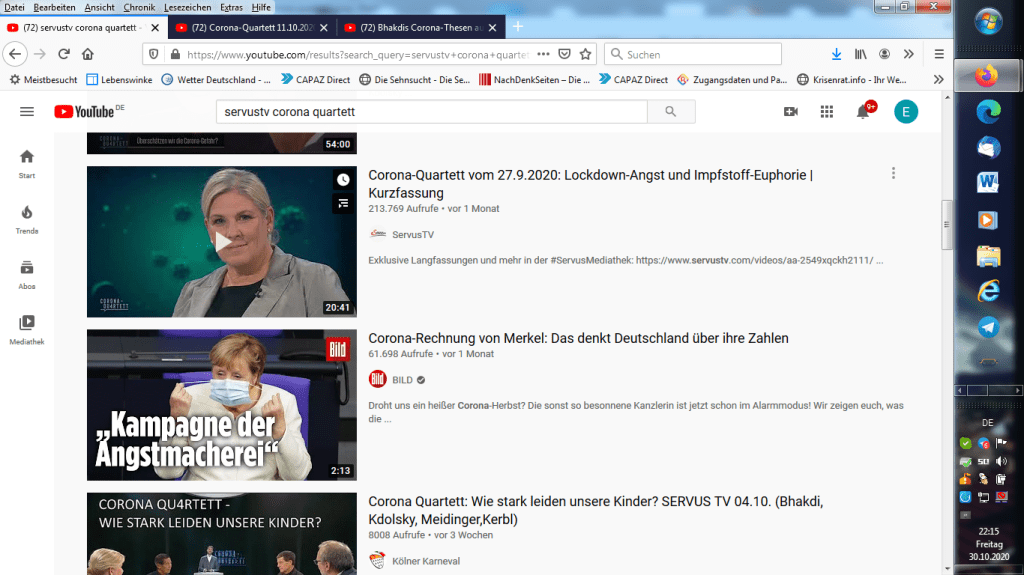Toggle watch later on the Corona-Quartett thumbnail
Image resolution: width=1024 pixels, height=575 pixels.
click(343, 180)
